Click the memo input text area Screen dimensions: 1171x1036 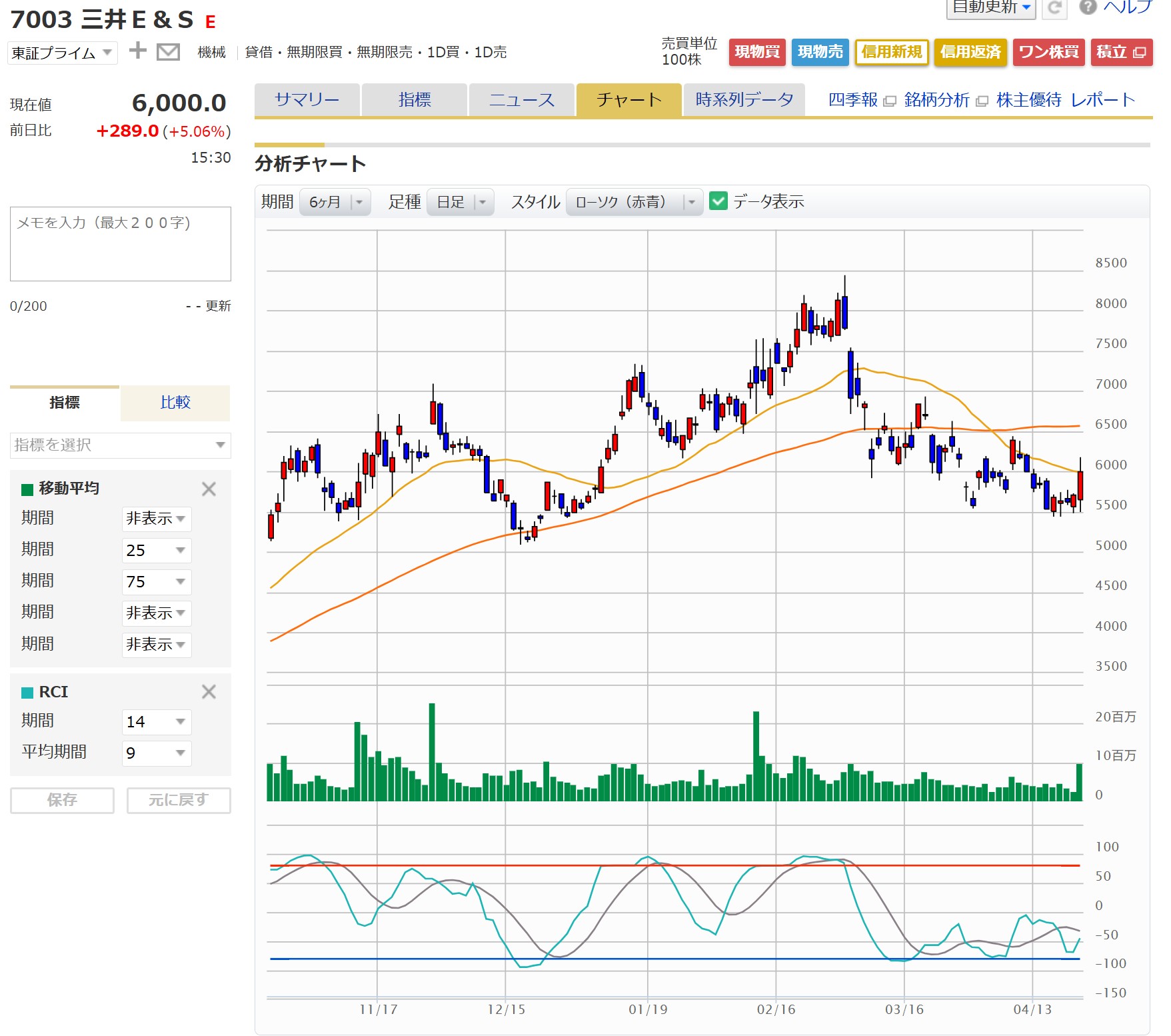[120, 244]
